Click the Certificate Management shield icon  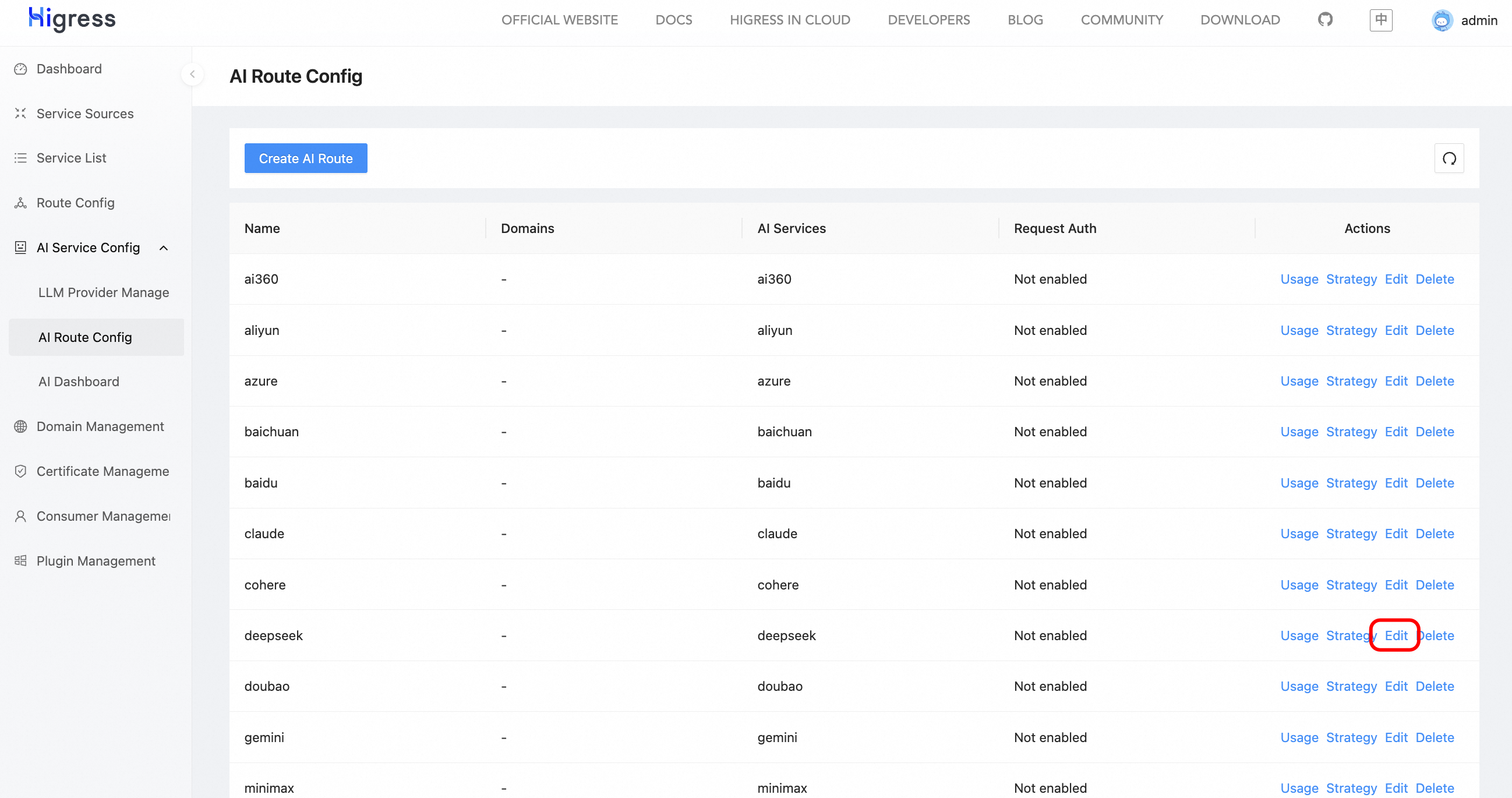20,471
